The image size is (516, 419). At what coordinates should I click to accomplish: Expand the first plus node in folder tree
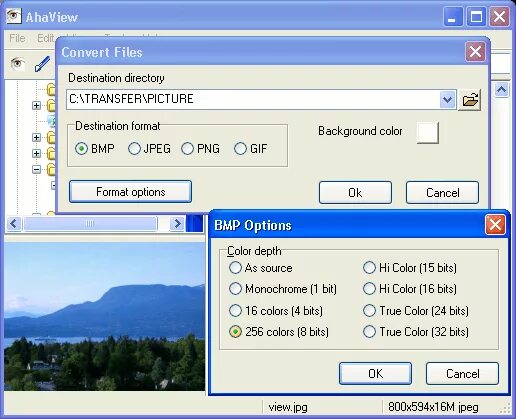pyautogui.click(x=37, y=105)
